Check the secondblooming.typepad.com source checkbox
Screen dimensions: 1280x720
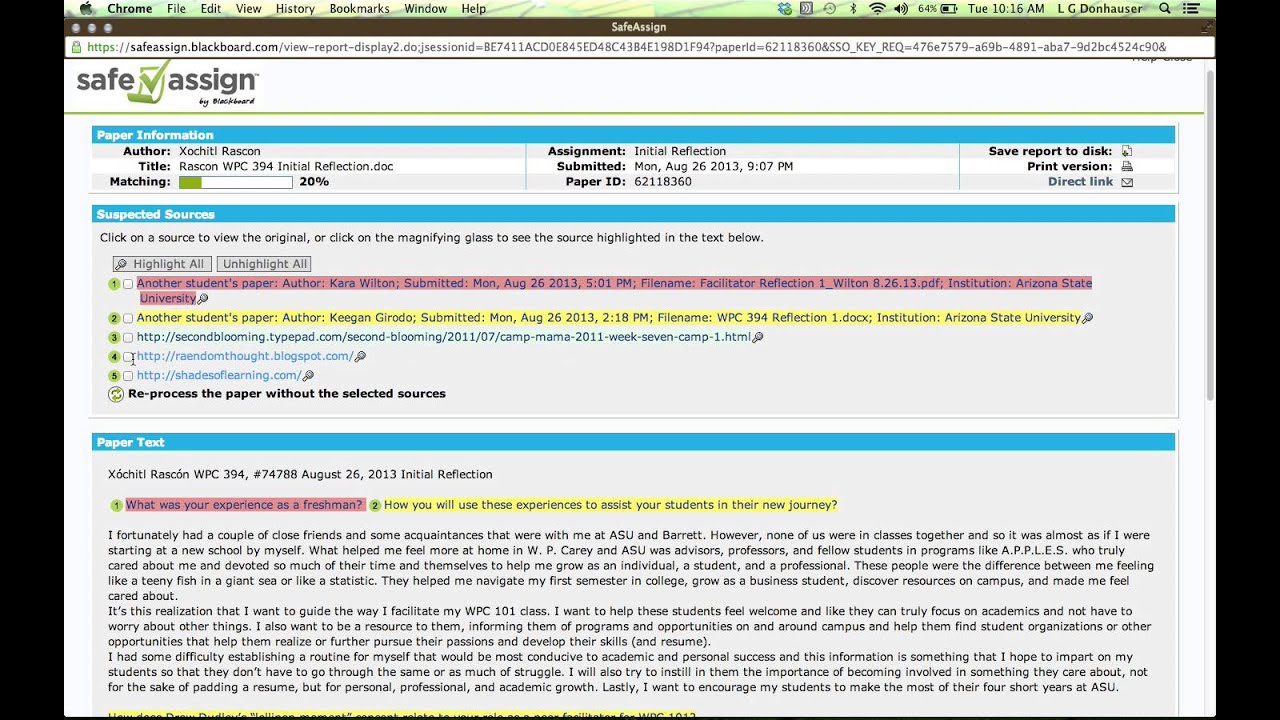128,338
